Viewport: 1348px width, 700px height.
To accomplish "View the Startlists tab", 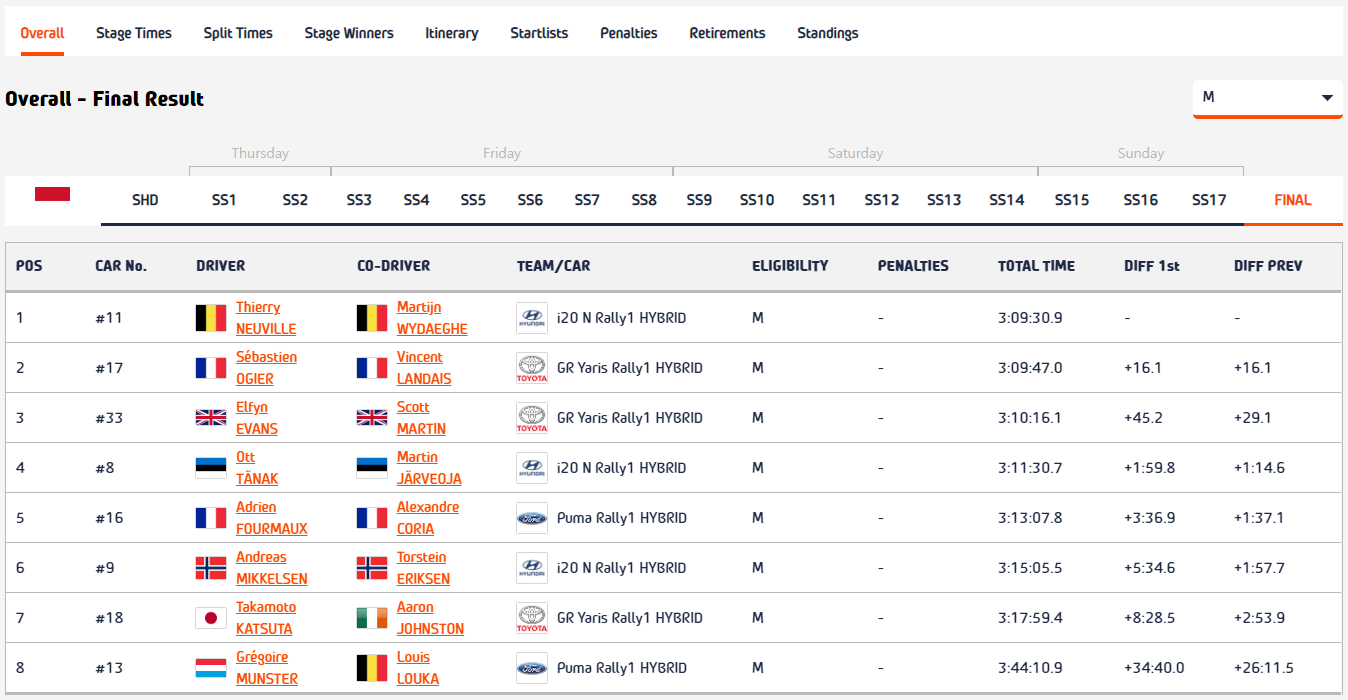I will click(x=539, y=33).
